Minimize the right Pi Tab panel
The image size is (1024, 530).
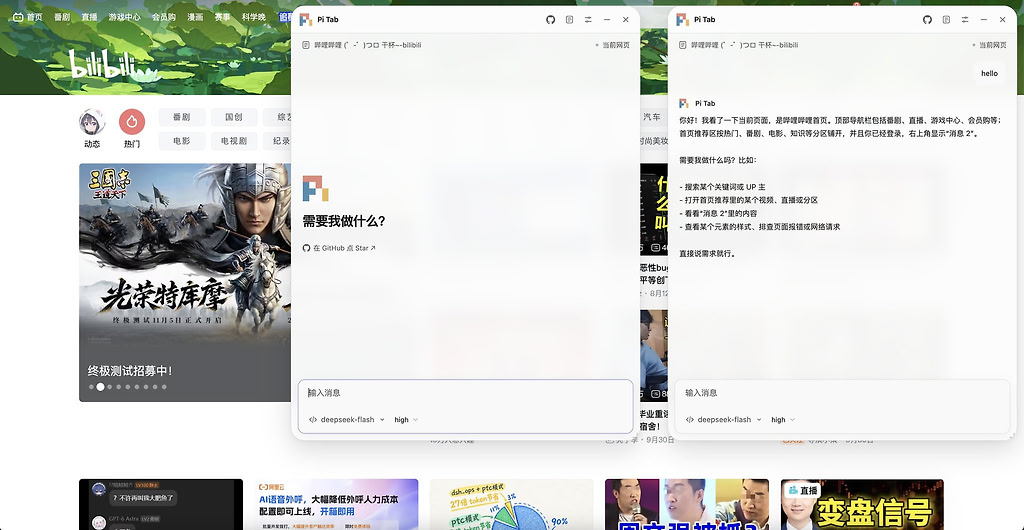pyautogui.click(x=984, y=20)
